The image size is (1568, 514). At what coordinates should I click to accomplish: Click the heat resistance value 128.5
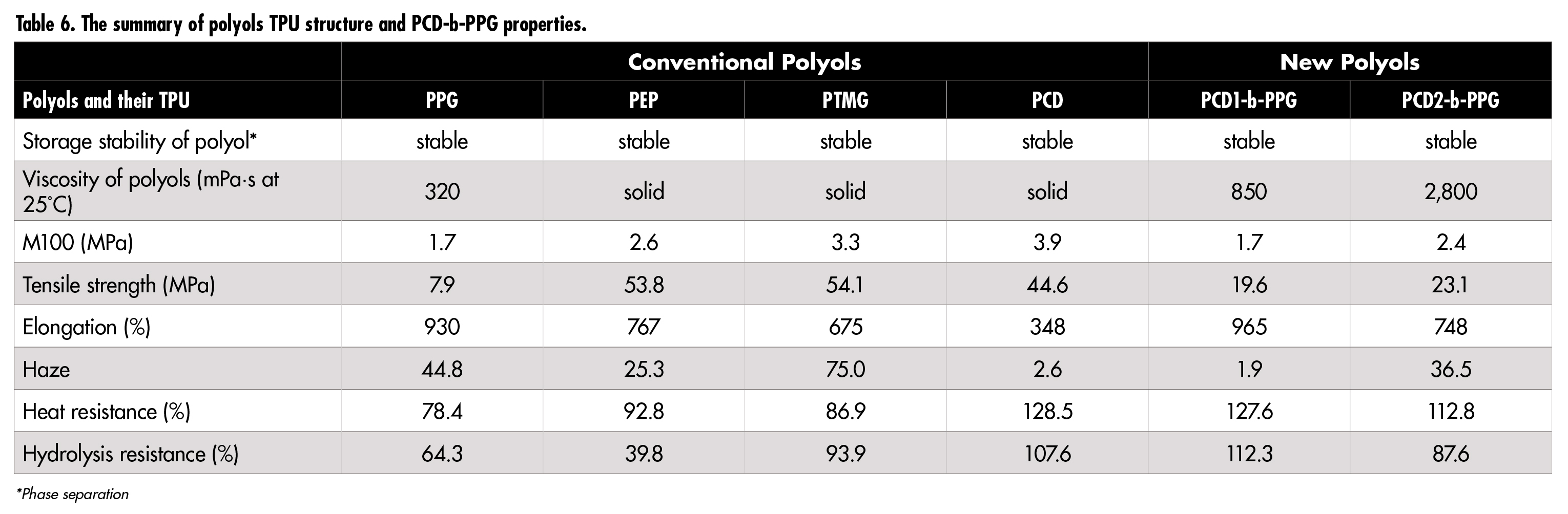click(1047, 412)
